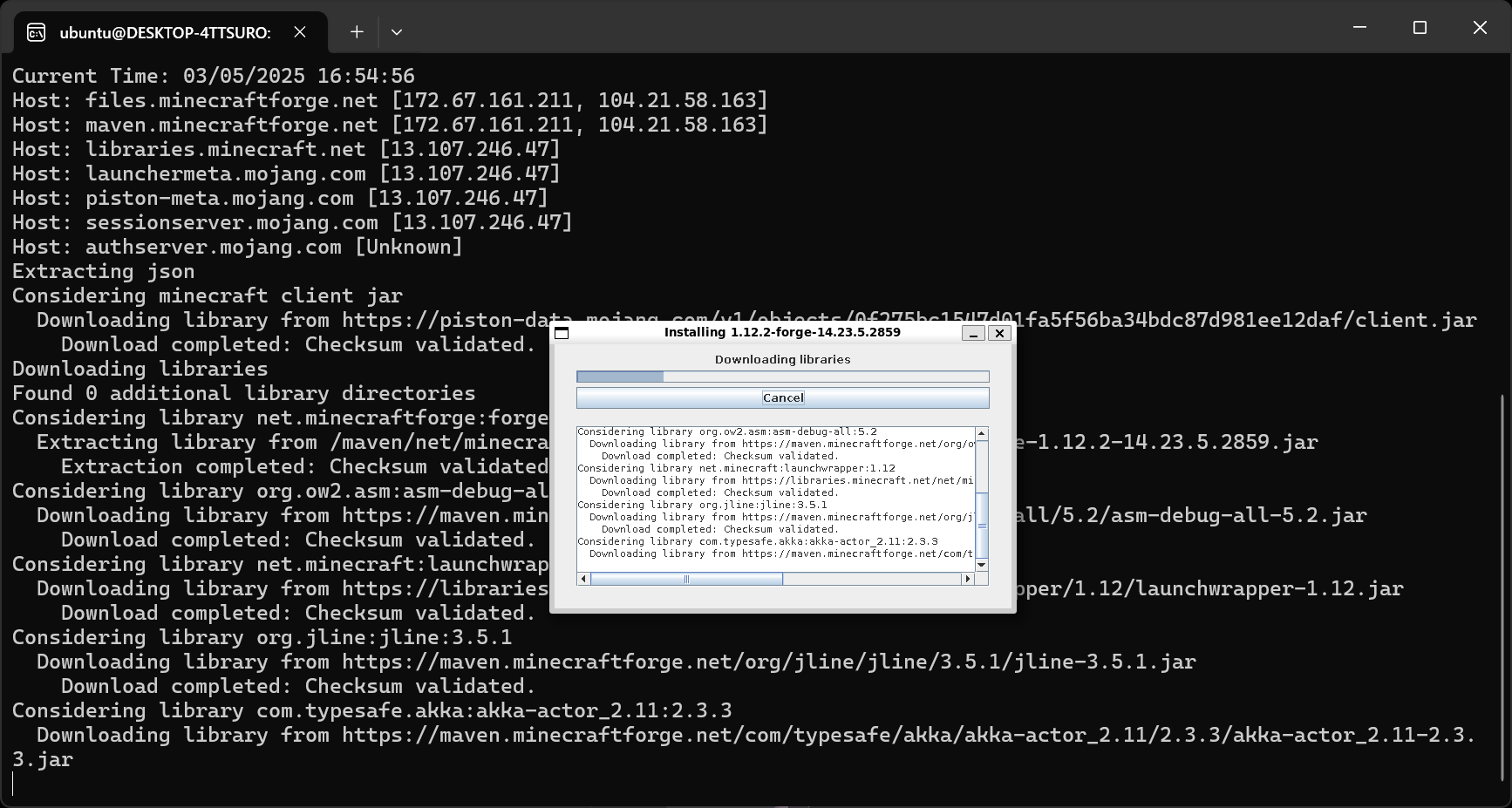Minimize the Forge installer dialog
This screenshot has height=808, width=1512.
point(973,333)
